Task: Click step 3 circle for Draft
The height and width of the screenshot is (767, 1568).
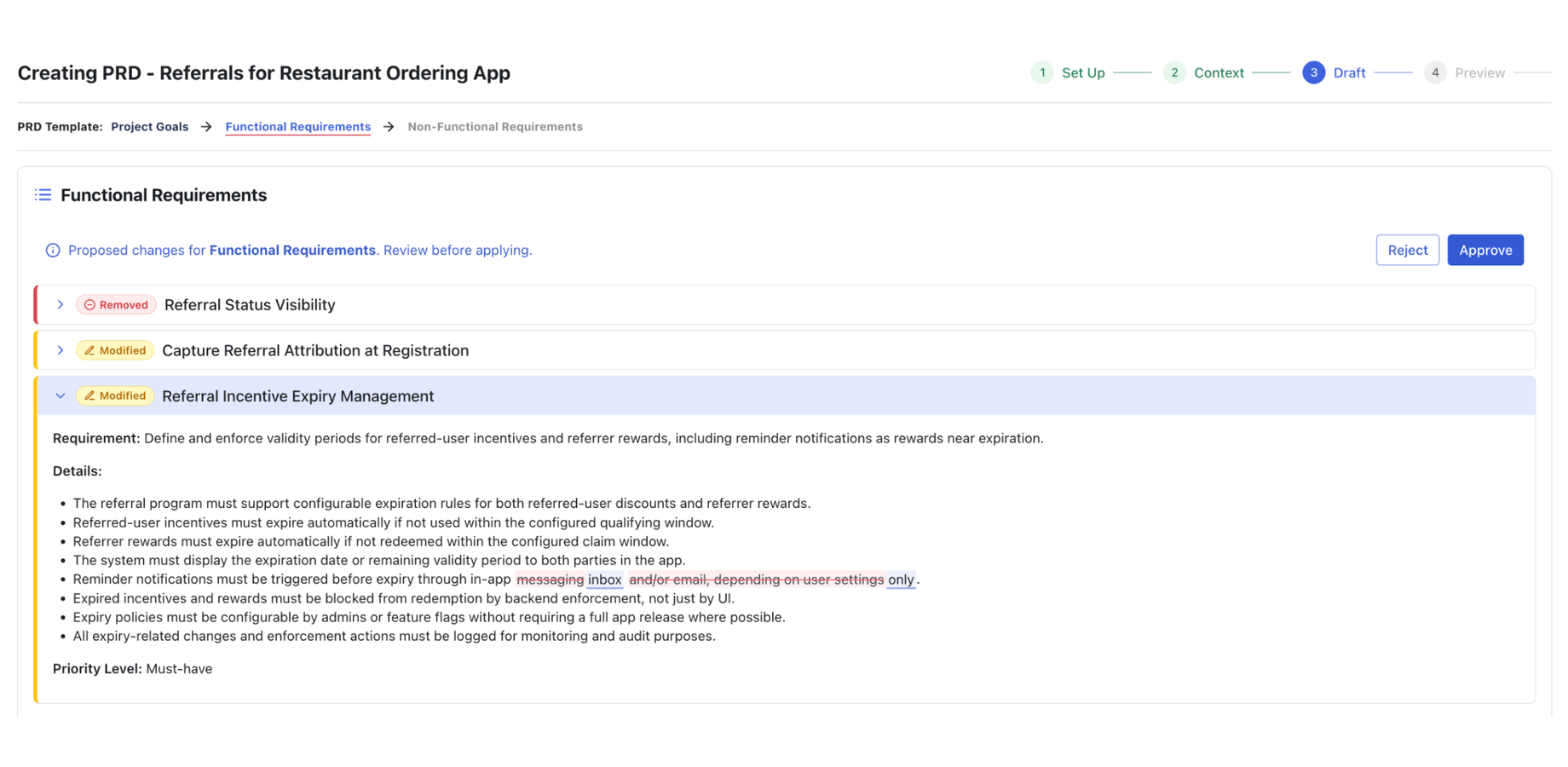Action: 1314,72
